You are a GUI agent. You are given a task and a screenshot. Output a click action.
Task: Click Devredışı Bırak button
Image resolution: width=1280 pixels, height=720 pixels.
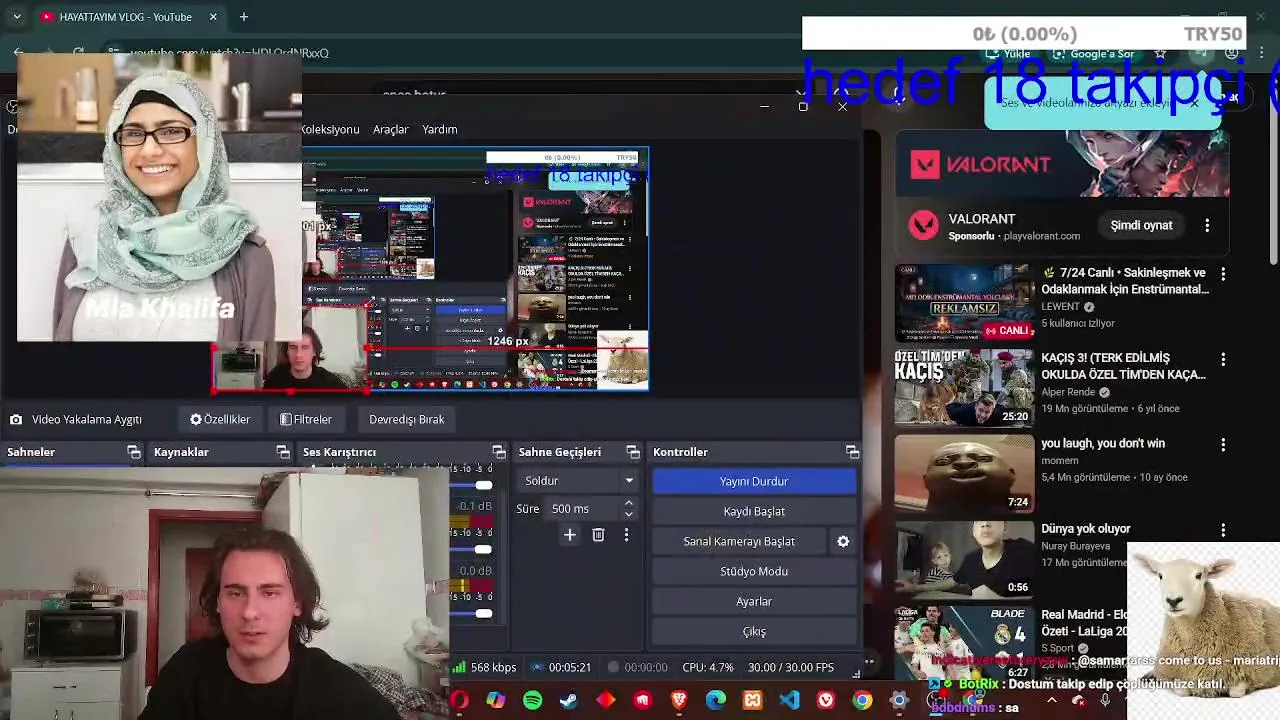pos(406,419)
